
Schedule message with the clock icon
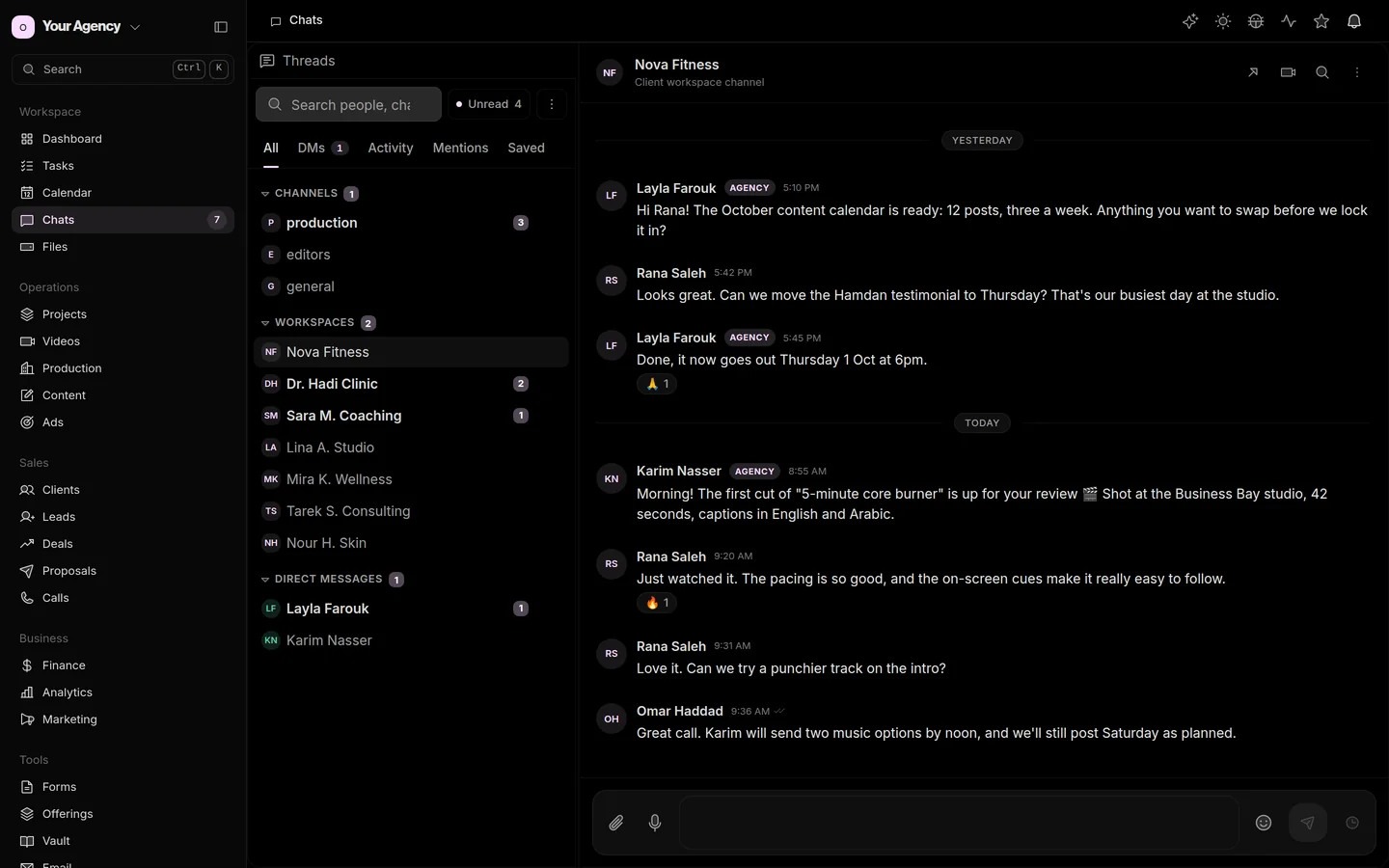[x=1352, y=823]
